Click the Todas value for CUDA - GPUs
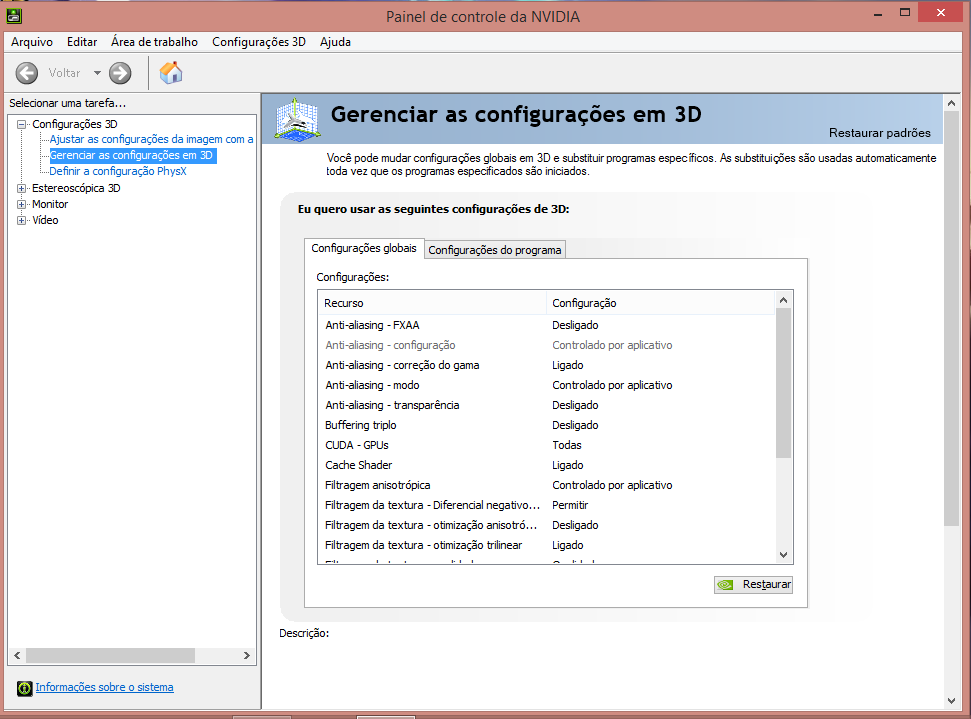 point(567,445)
